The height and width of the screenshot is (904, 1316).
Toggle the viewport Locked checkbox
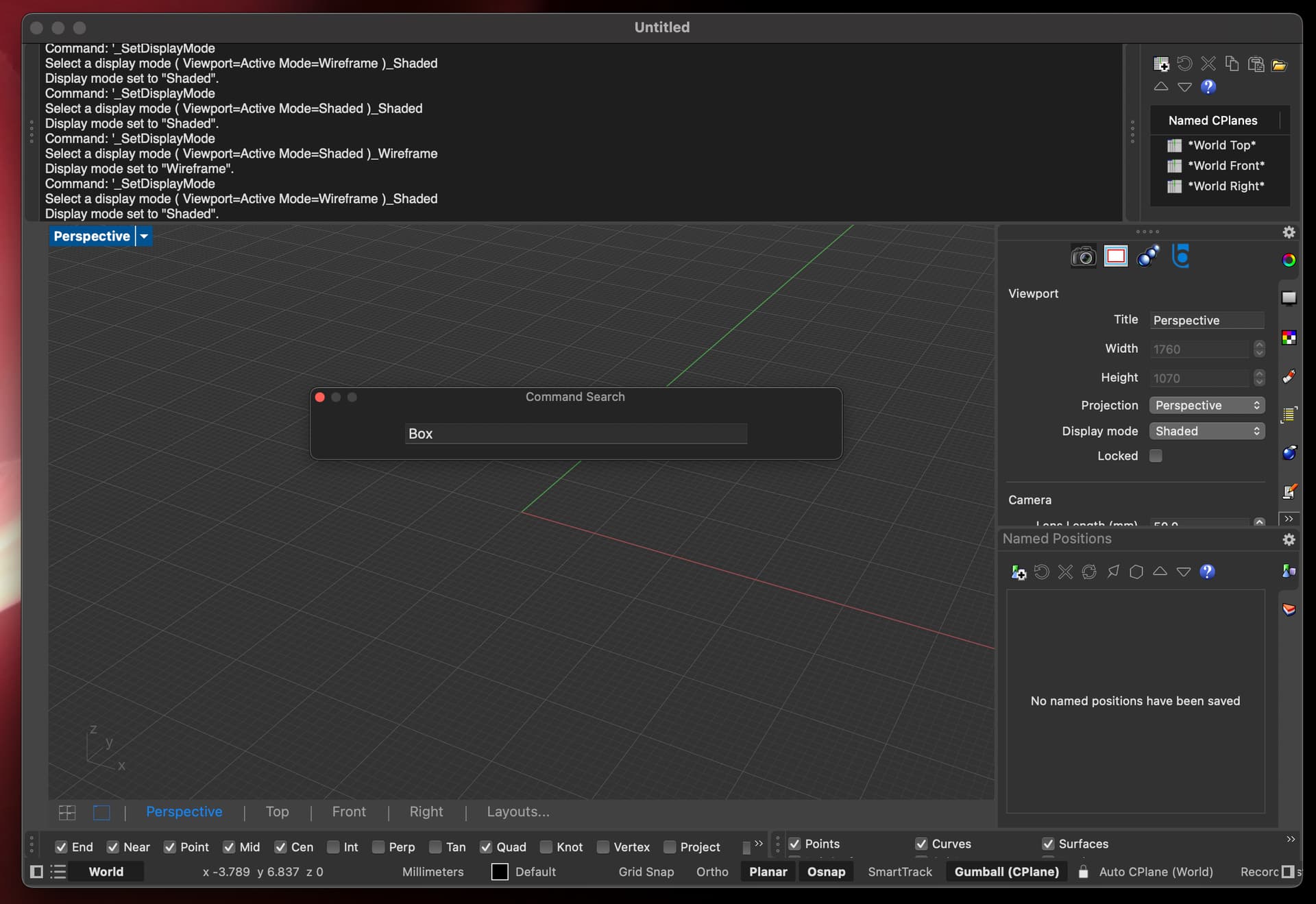click(x=1156, y=456)
